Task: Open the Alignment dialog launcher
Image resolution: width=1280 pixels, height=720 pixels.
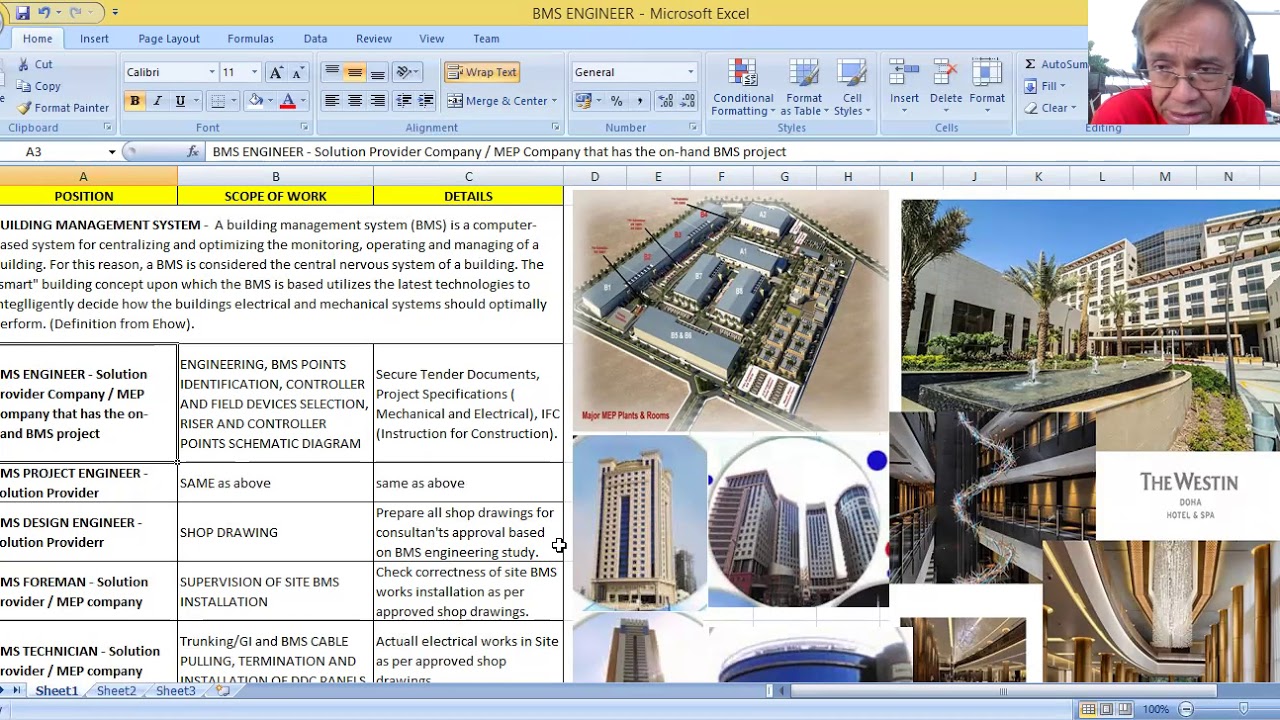Action: tap(555, 128)
